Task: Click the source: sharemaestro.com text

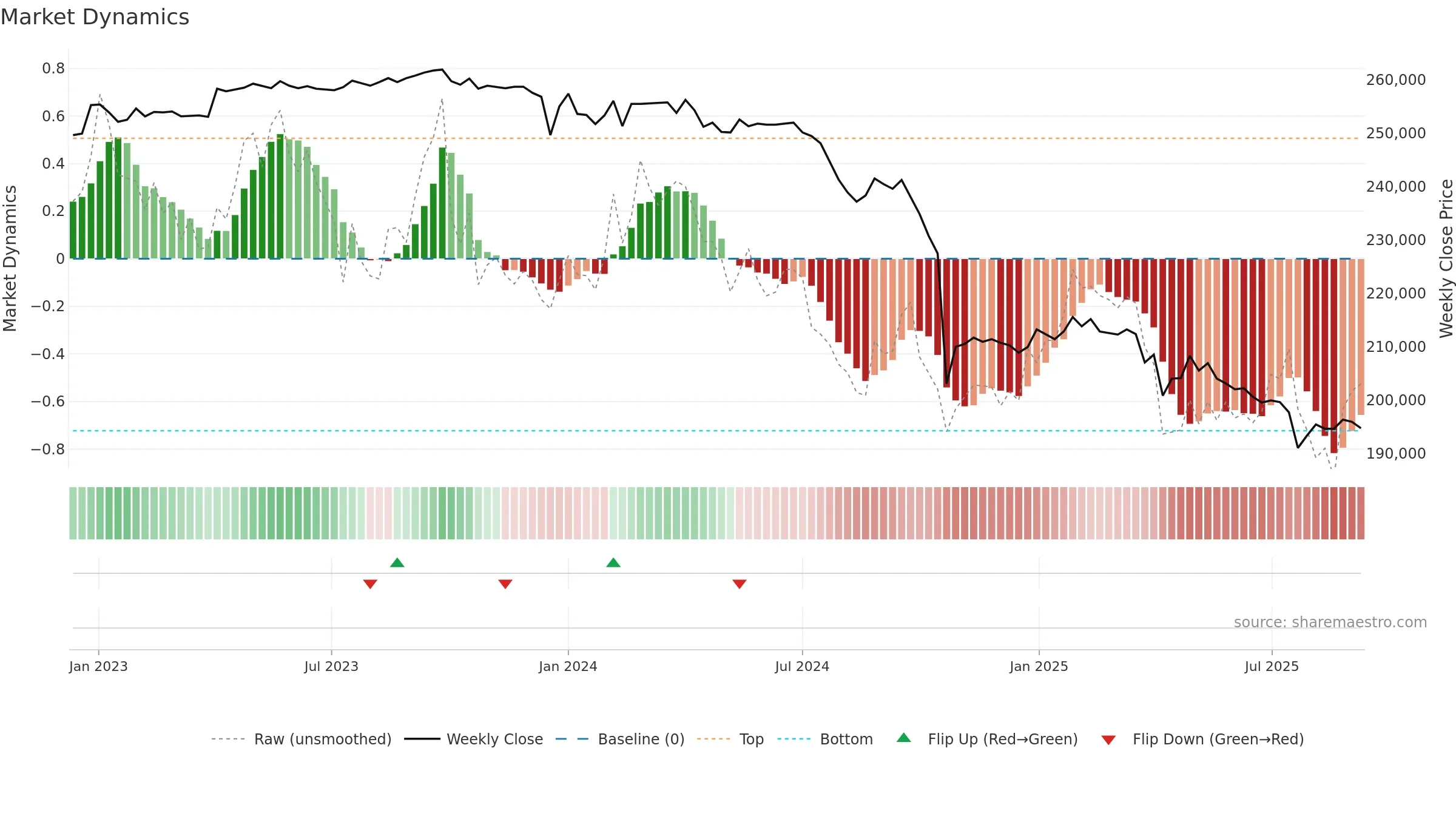Action: pos(1330,622)
